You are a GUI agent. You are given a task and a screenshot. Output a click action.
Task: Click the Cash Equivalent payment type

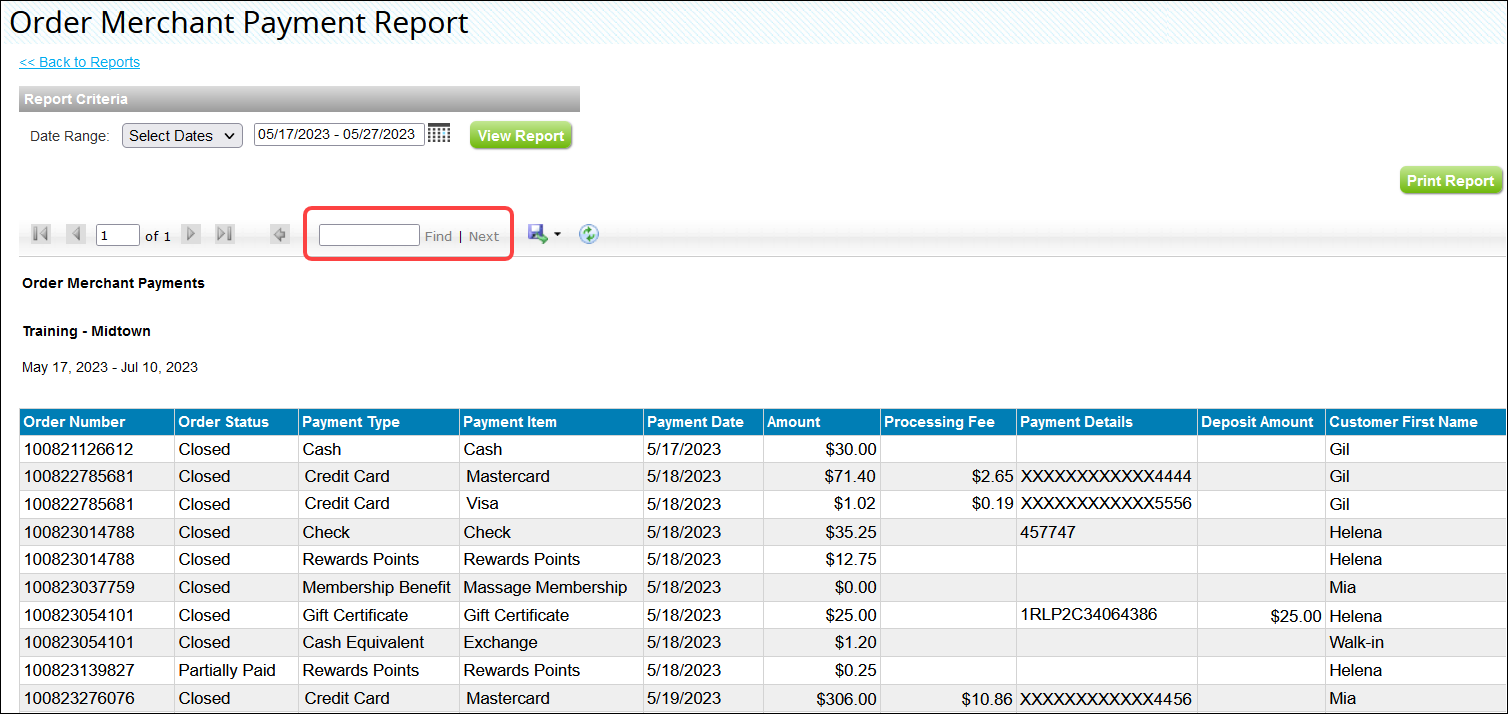(363, 643)
